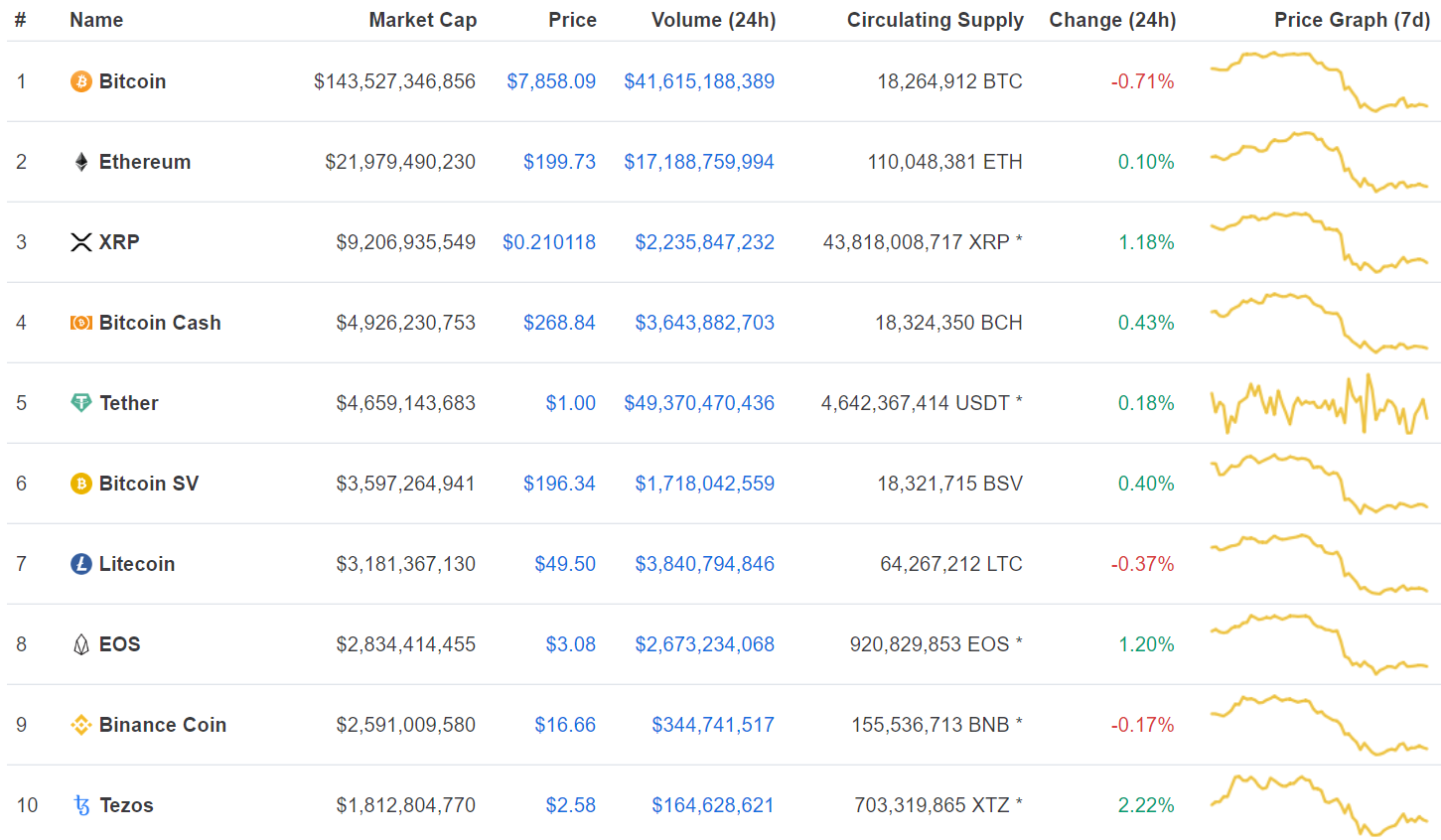Open Litecoin 7-day price graph

1319,564
